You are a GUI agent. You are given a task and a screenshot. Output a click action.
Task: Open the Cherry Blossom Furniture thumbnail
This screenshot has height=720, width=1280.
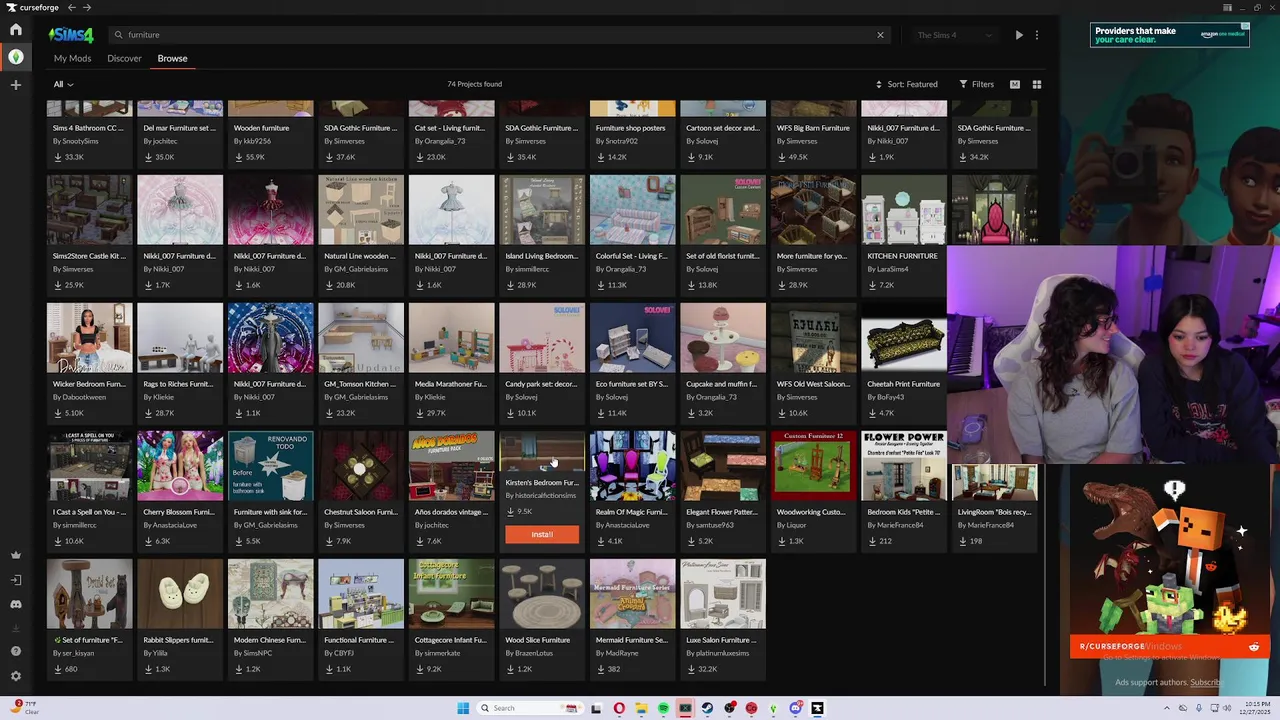point(180,467)
